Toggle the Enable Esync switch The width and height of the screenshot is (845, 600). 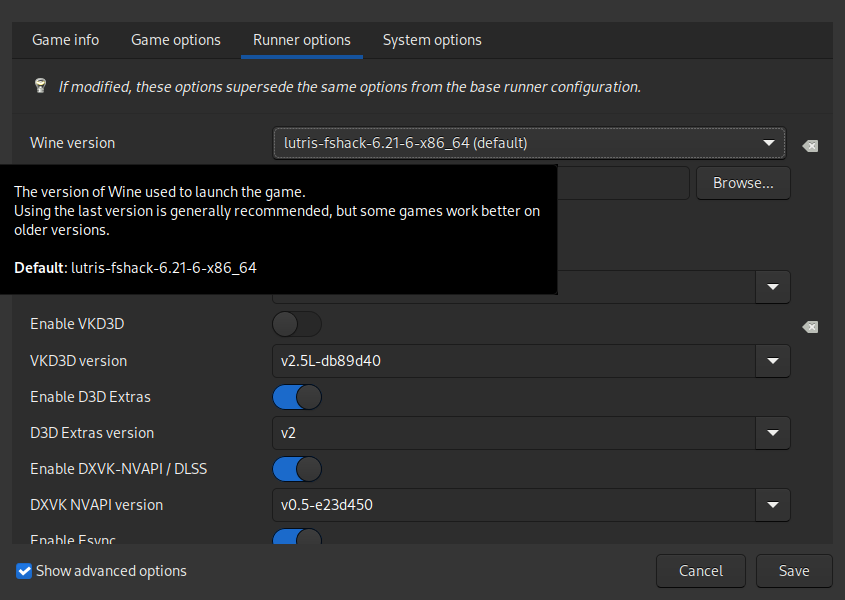tap(297, 539)
